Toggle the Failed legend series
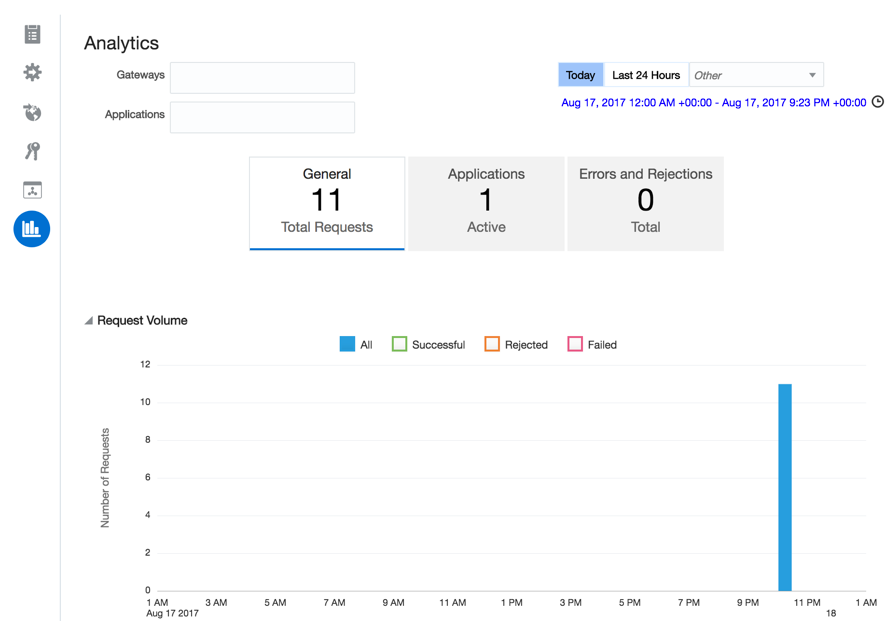The width and height of the screenshot is (893, 642). tap(592, 344)
